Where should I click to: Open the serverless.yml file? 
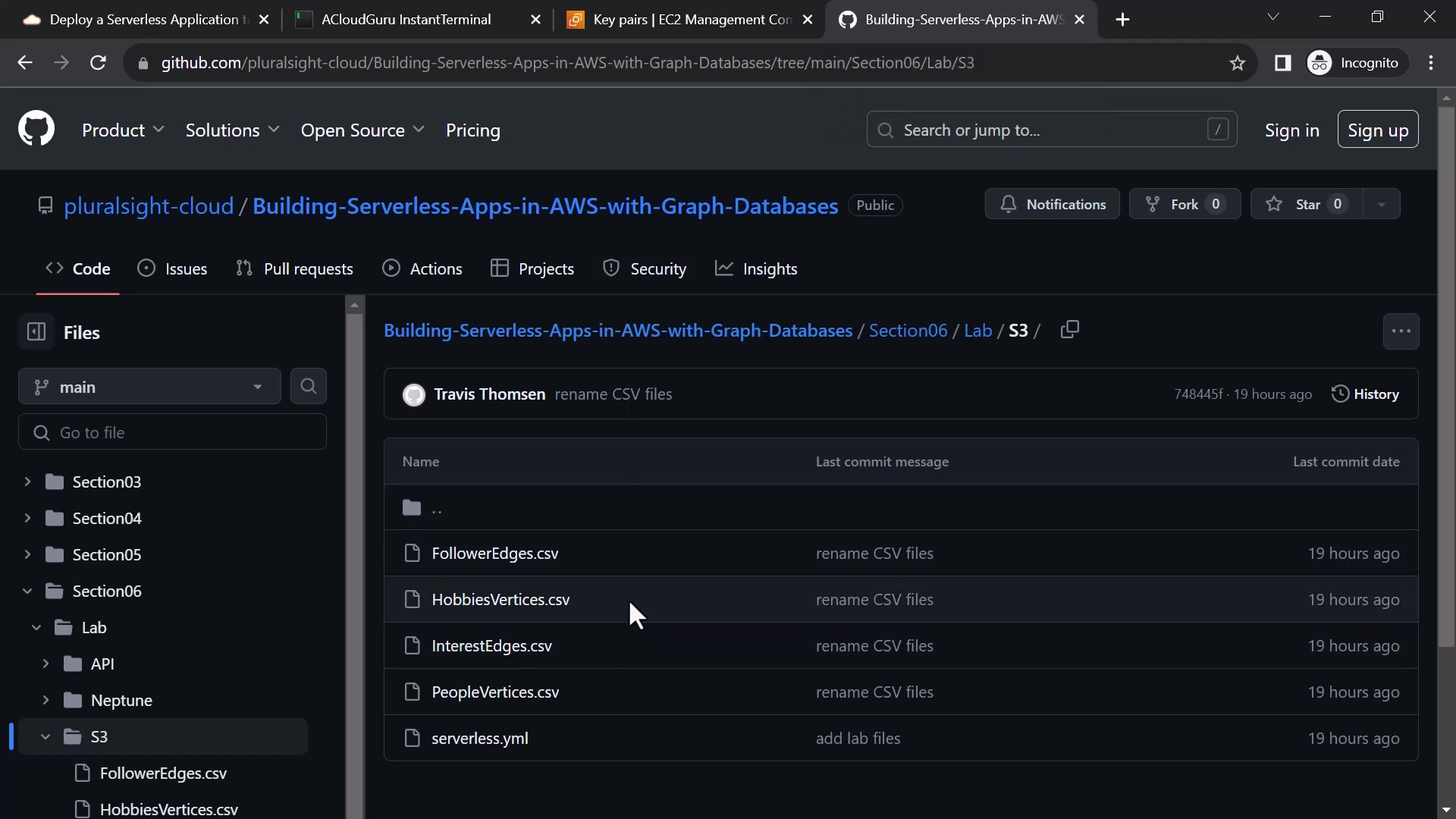[479, 738]
